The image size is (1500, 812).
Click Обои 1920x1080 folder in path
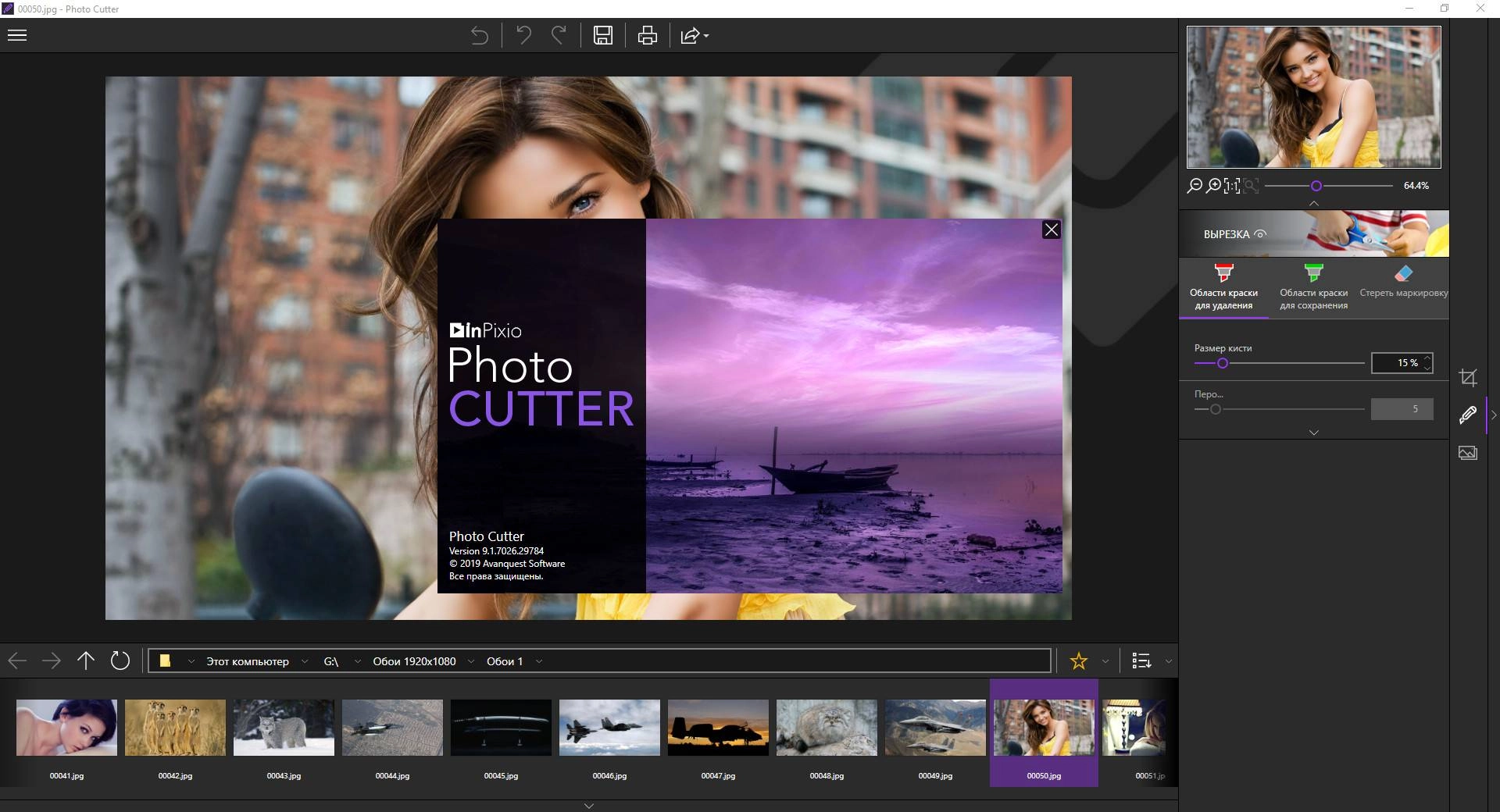pos(414,661)
